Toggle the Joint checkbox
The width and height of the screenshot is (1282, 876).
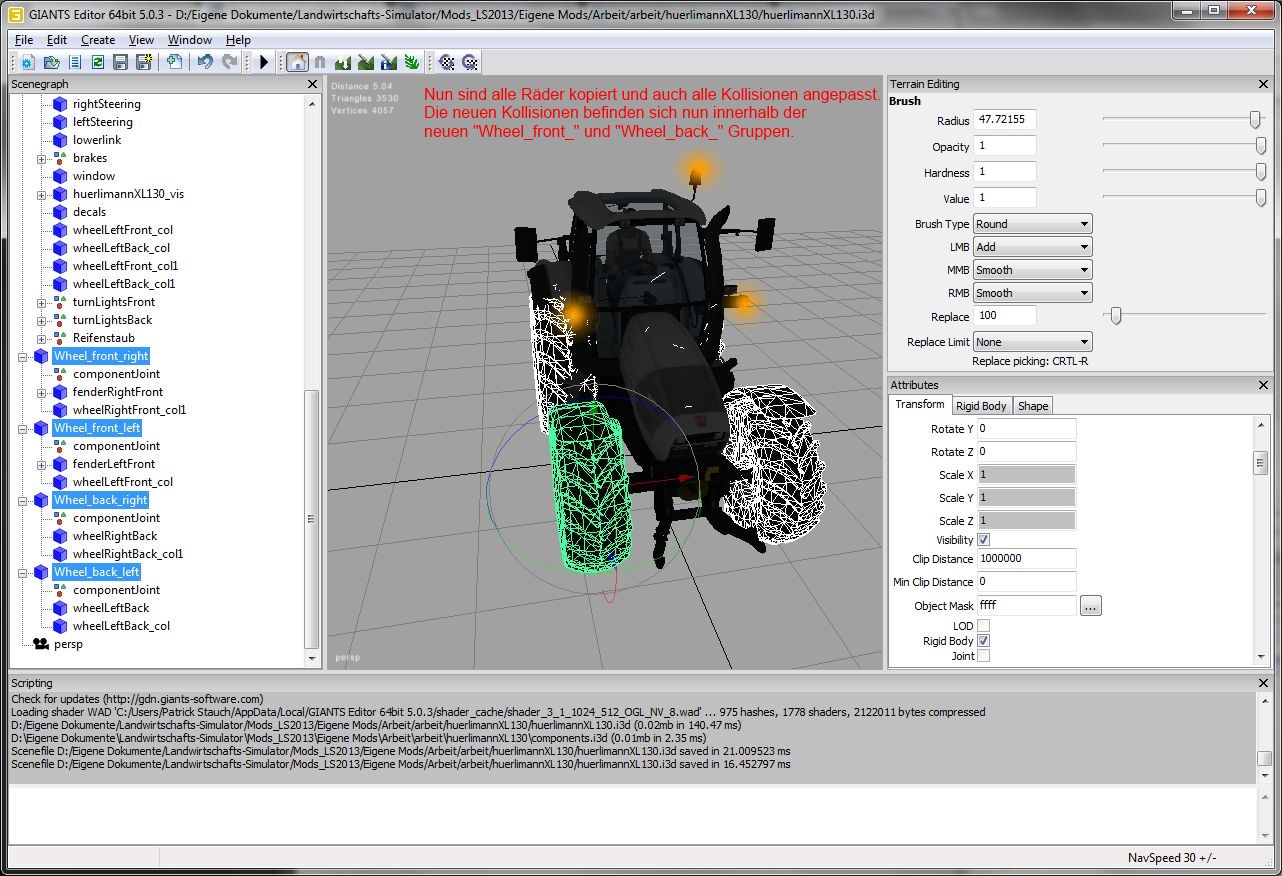click(x=983, y=656)
